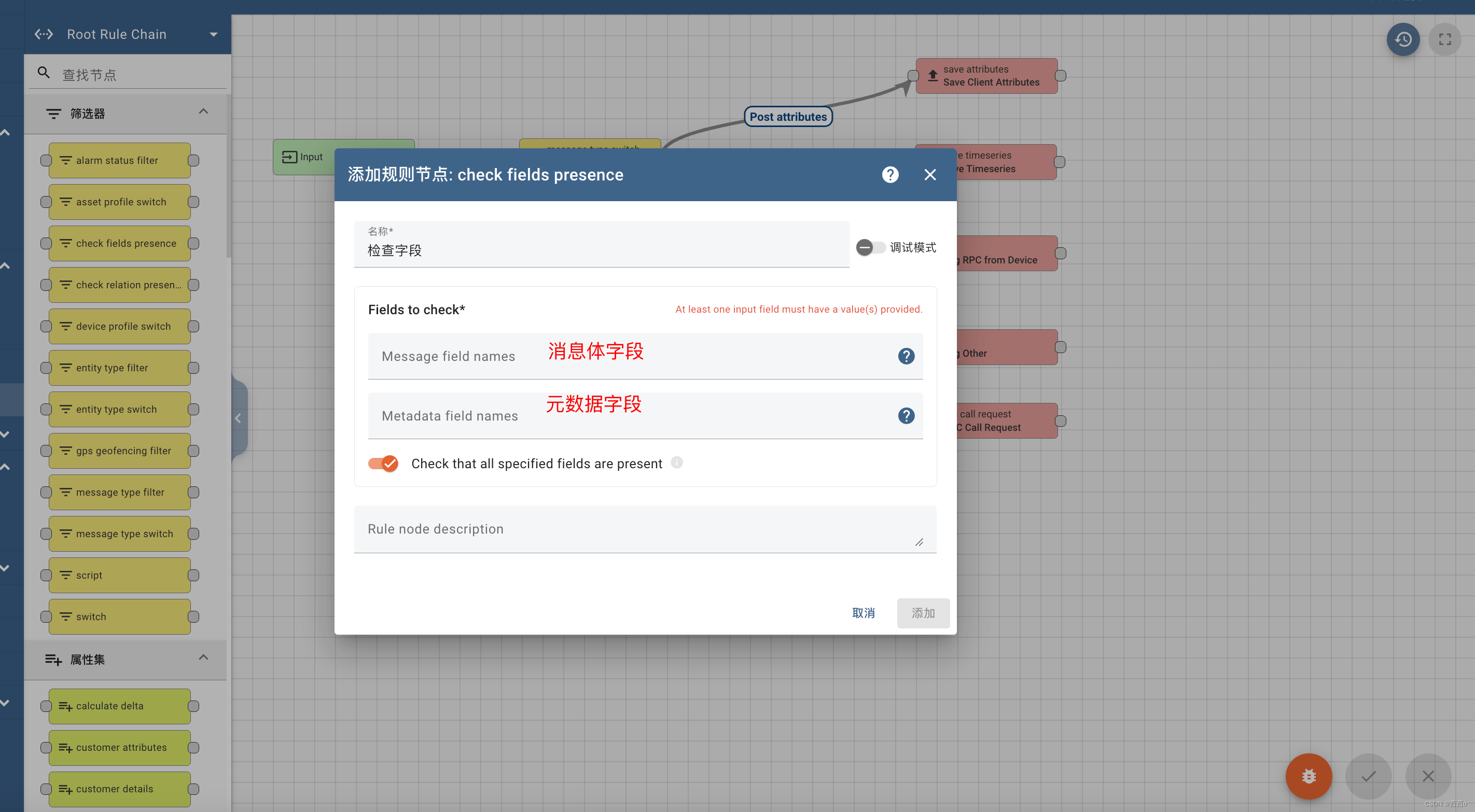
Task: Select the customer details node
Action: tap(120, 789)
